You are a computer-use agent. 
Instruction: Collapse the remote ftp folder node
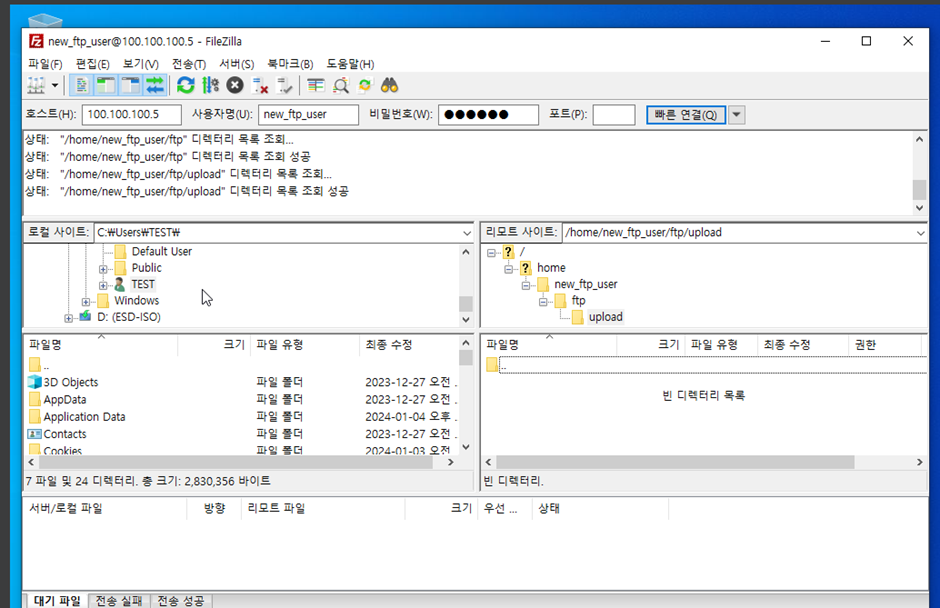pyautogui.click(x=543, y=301)
